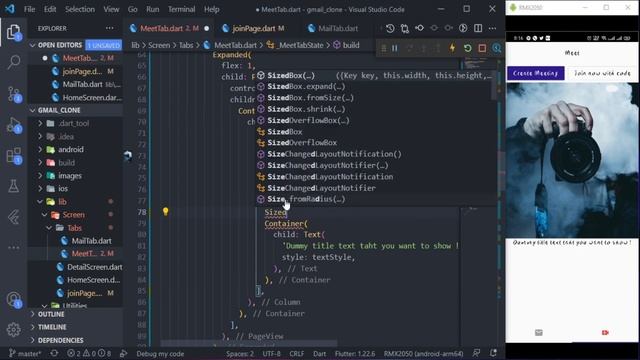Viewport: 640px width, 360px height.
Task: Click the Open Changes compare icon
Action: (404, 28)
